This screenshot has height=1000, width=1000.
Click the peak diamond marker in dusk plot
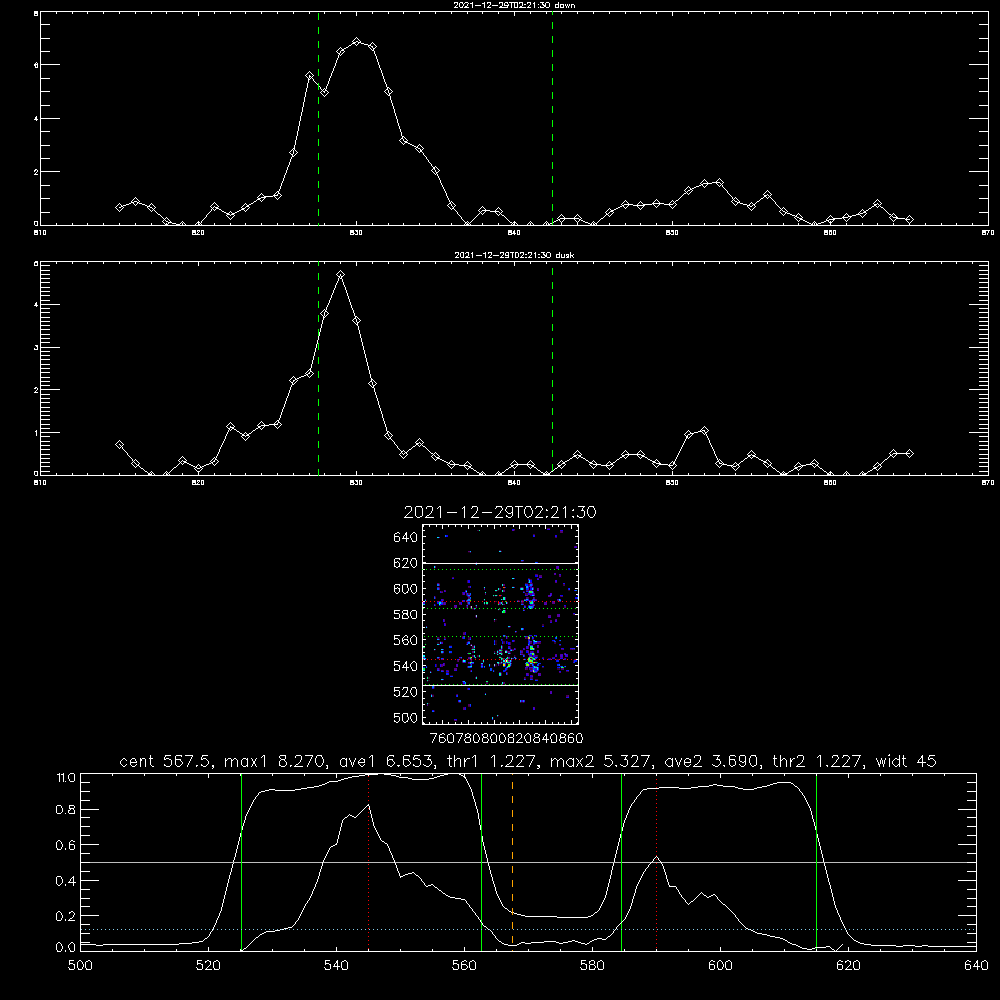pyautogui.click(x=341, y=275)
